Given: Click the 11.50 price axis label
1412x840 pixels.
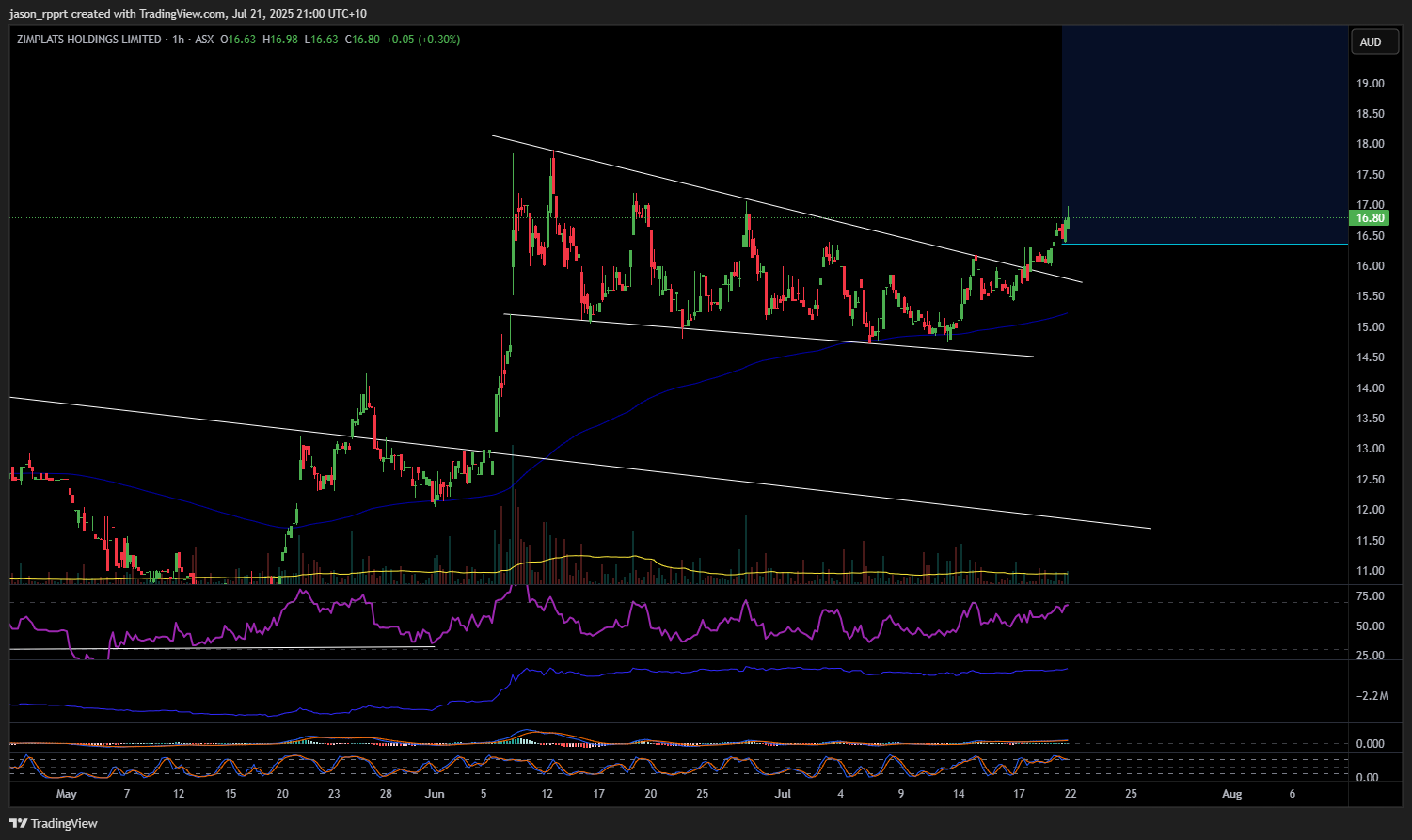Looking at the screenshot, I should click(1370, 541).
